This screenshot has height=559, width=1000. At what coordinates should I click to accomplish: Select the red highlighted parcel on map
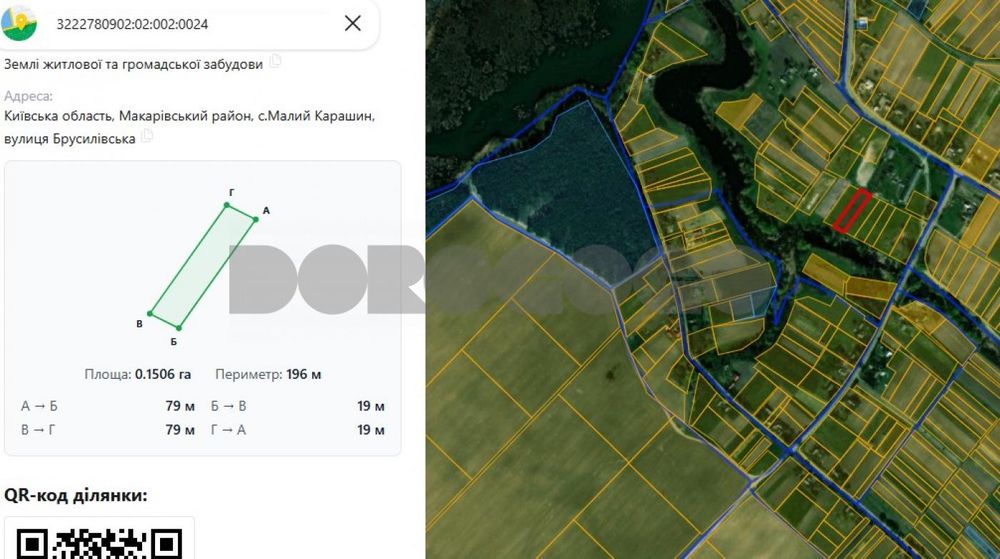click(852, 210)
